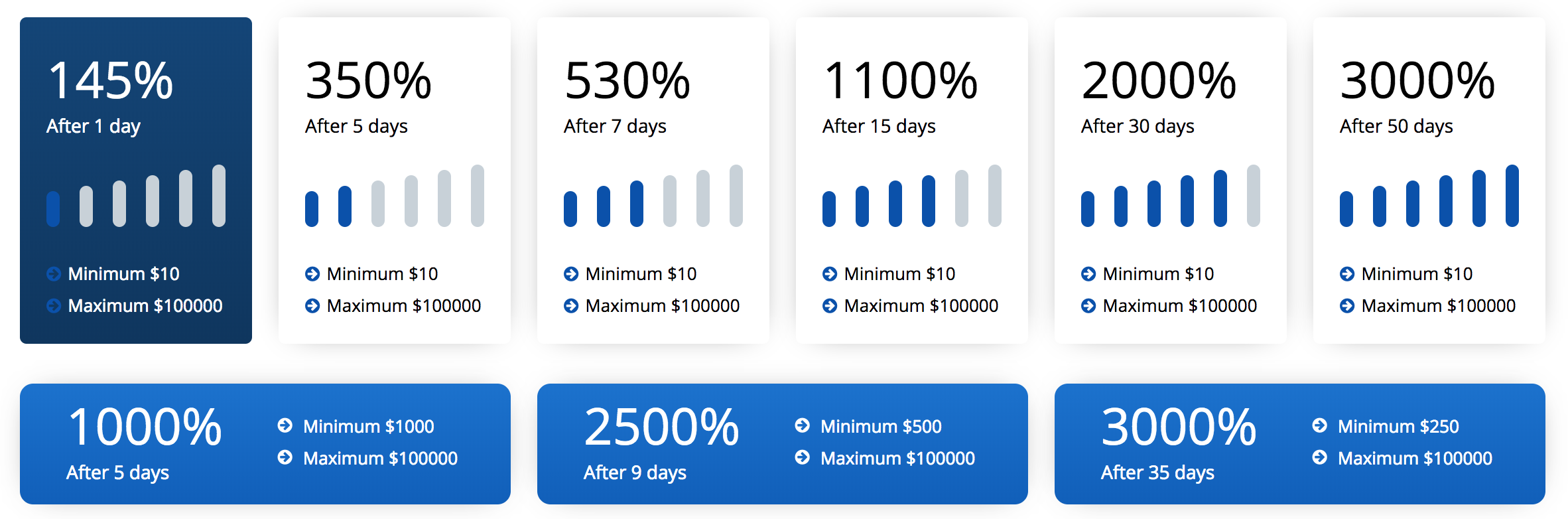Click arrow icon beside Minimum $250
The height and width of the screenshot is (519, 1568).
1320,425
